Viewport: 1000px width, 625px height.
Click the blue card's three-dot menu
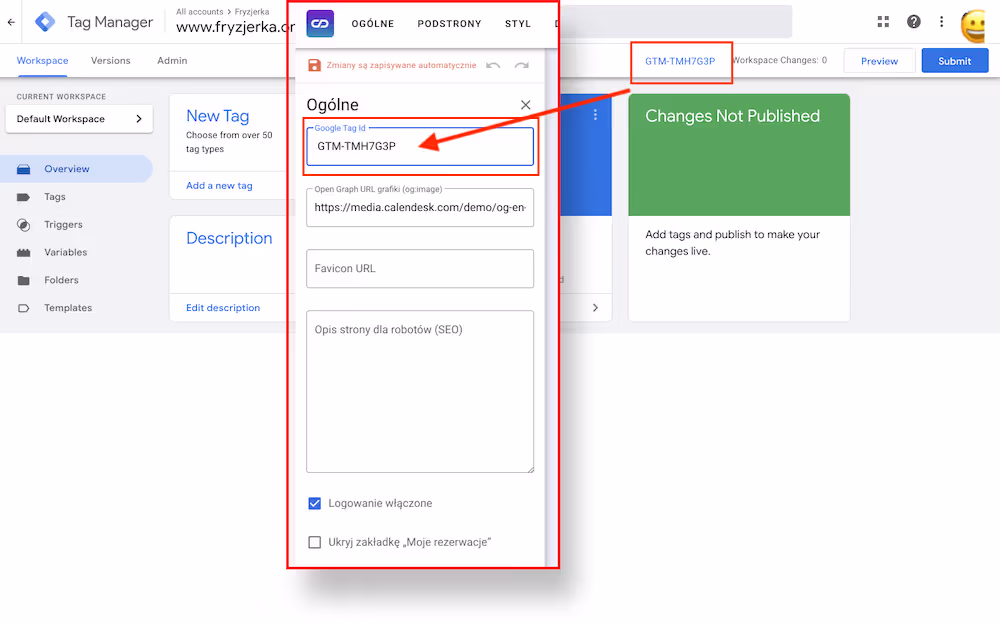595,116
